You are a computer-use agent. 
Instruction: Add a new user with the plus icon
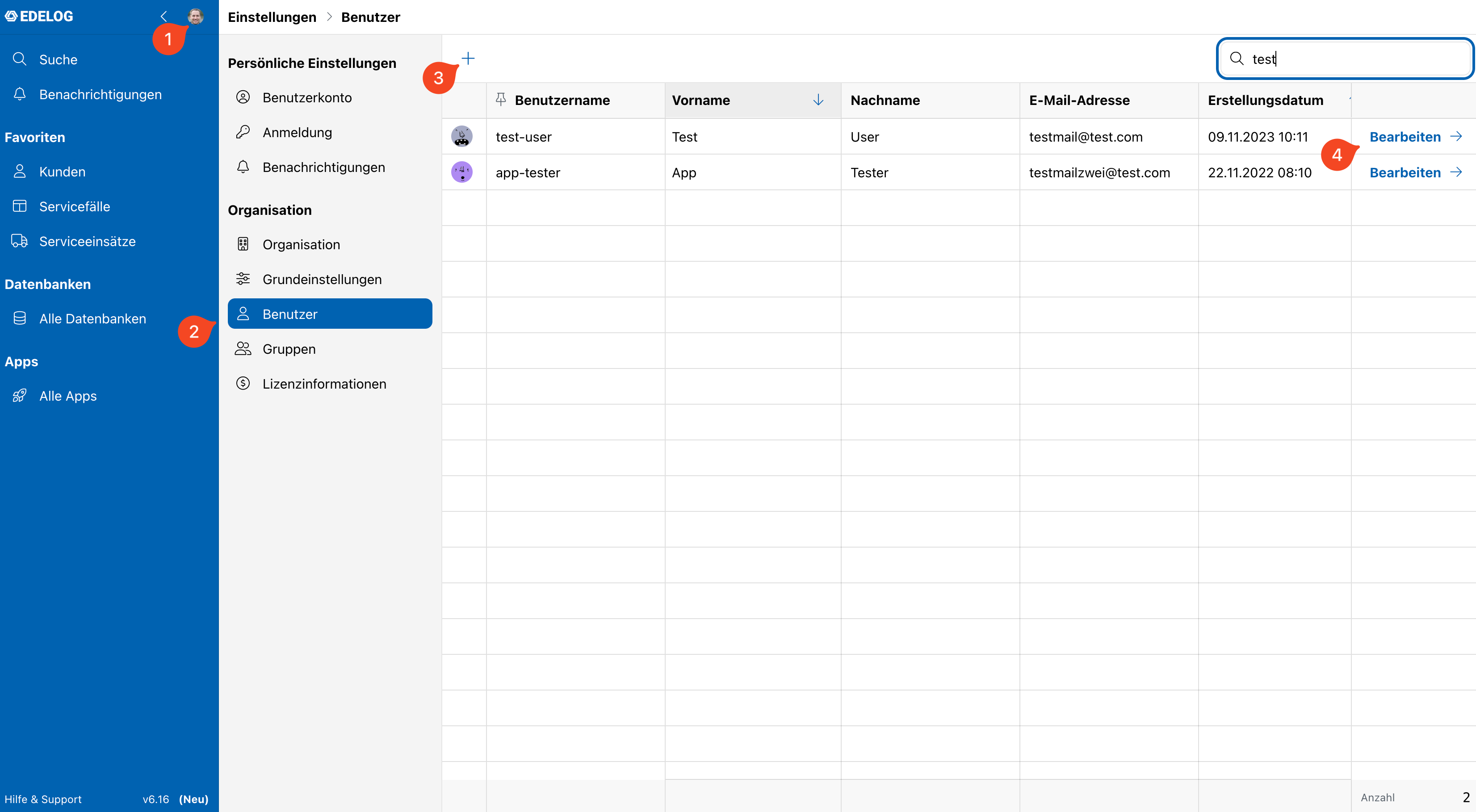click(x=468, y=59)
